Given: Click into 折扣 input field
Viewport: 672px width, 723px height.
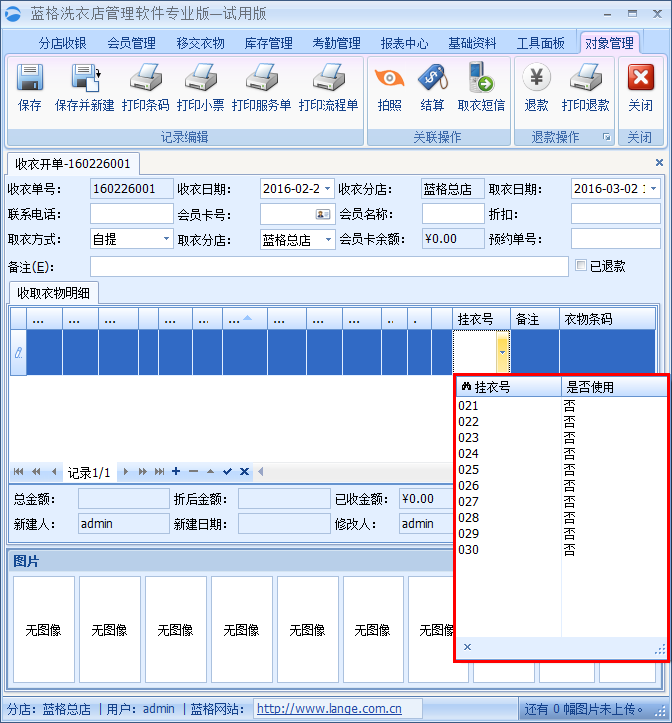Looking at the screenshot, I should (616, 214).
